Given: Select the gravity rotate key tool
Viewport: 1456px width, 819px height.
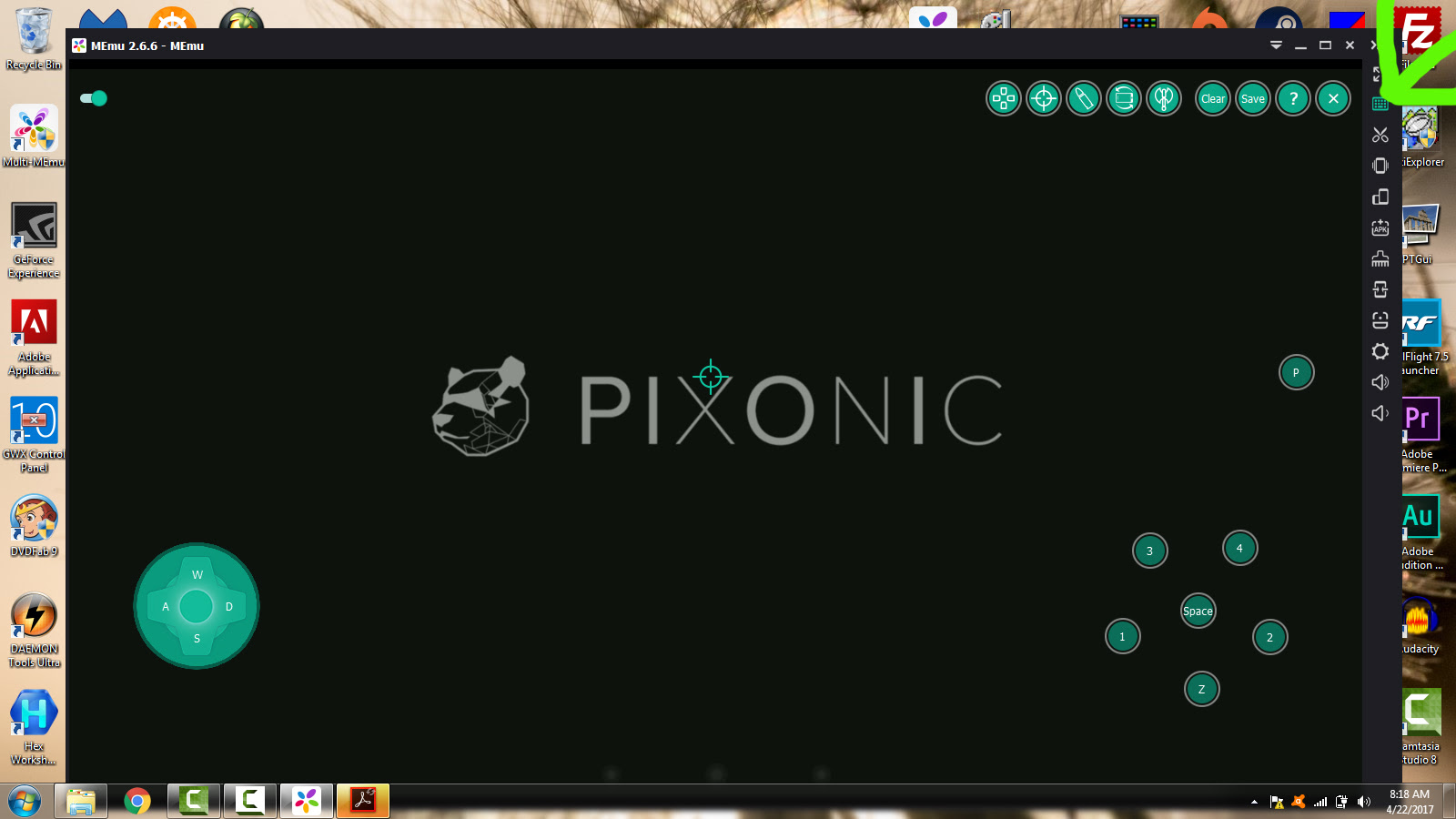Looking at the screenshot, I should coord(1124,98).
